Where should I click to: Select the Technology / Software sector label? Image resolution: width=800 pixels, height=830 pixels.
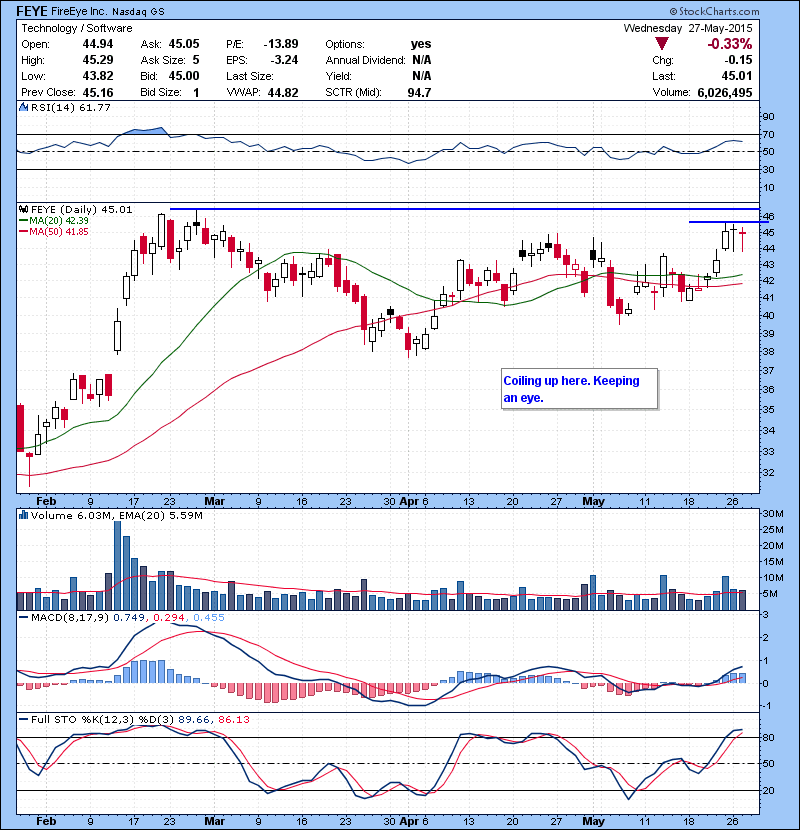(x=77, y=28)
